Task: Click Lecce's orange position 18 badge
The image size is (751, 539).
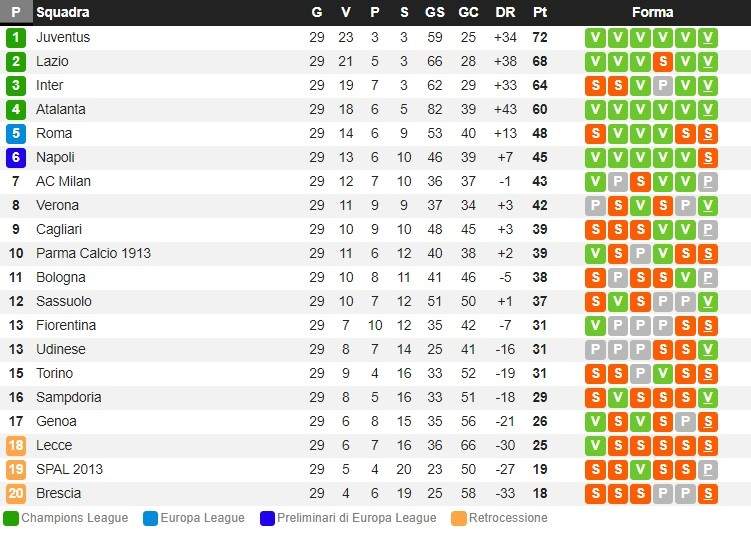Action: pyautogui.click(x=16, y=445)
